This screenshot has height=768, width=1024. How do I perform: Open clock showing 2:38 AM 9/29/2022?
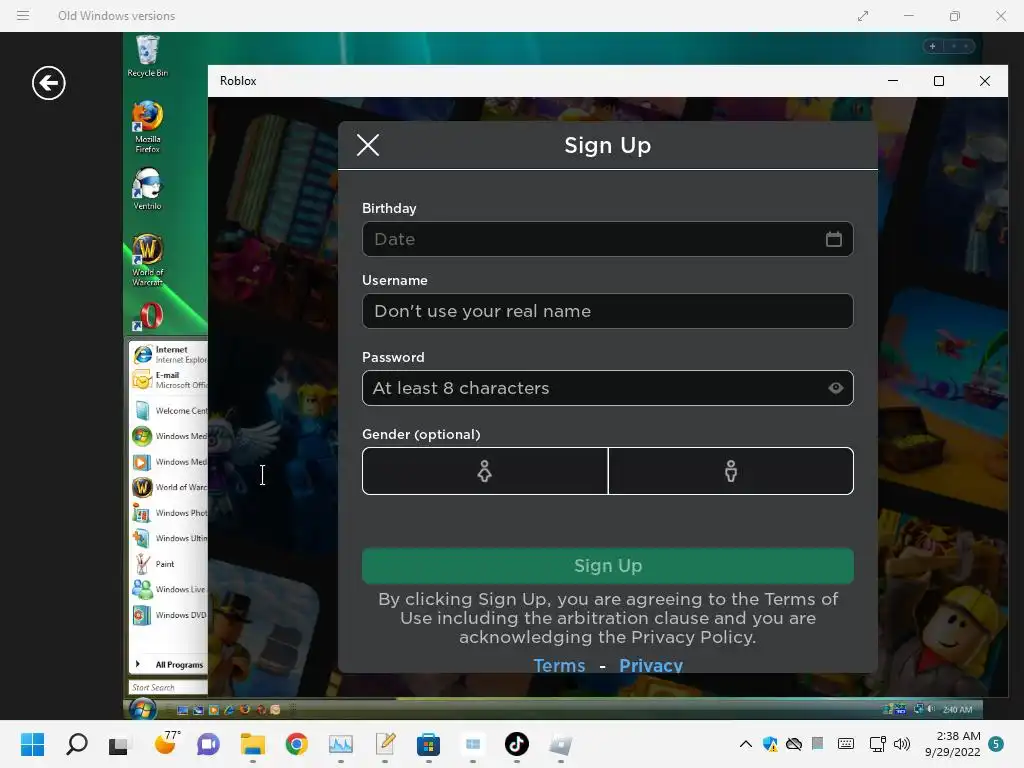point(953,744)
